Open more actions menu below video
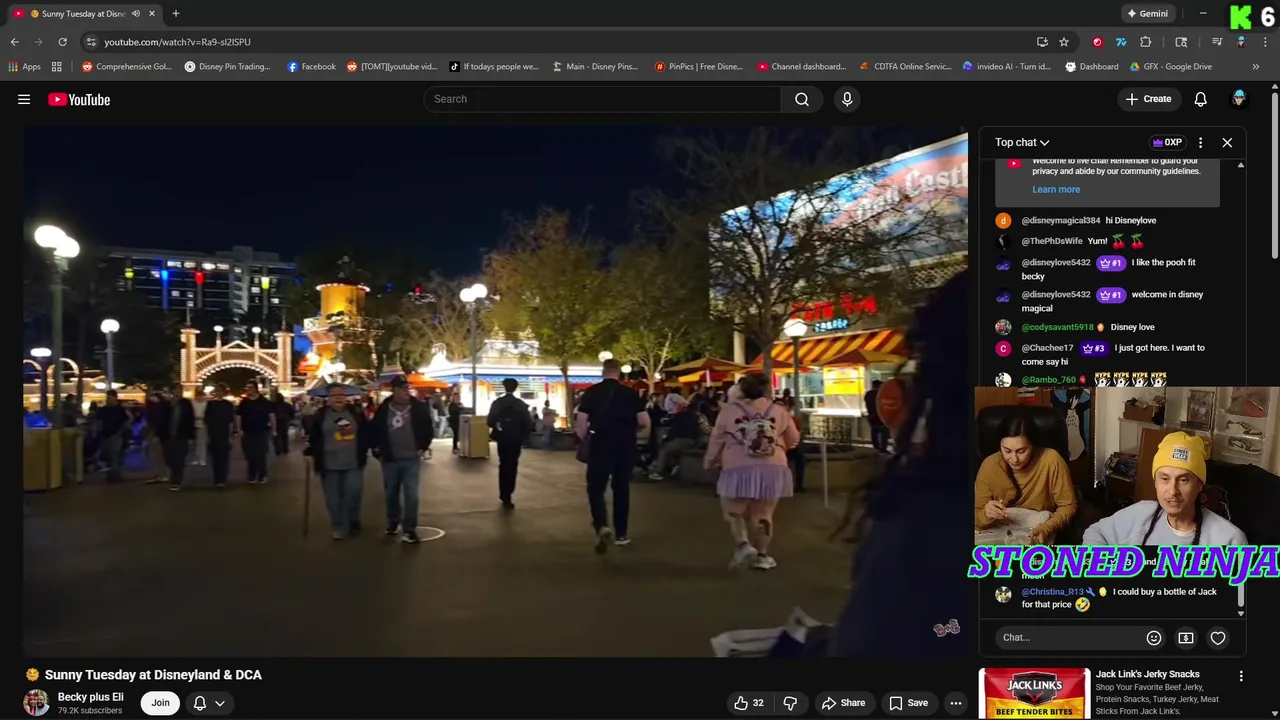 [x=955, y=703]
